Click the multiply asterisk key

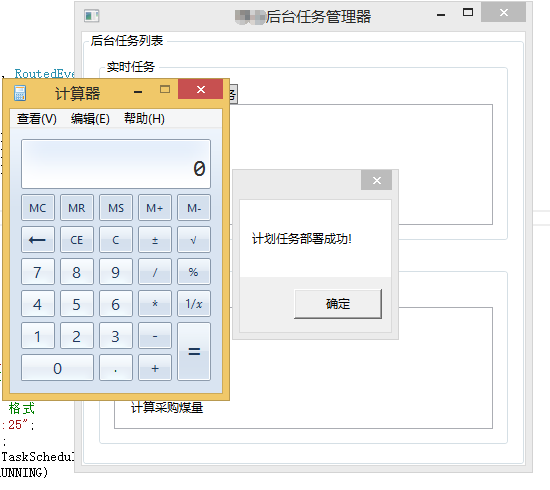(x=155, y=304)
